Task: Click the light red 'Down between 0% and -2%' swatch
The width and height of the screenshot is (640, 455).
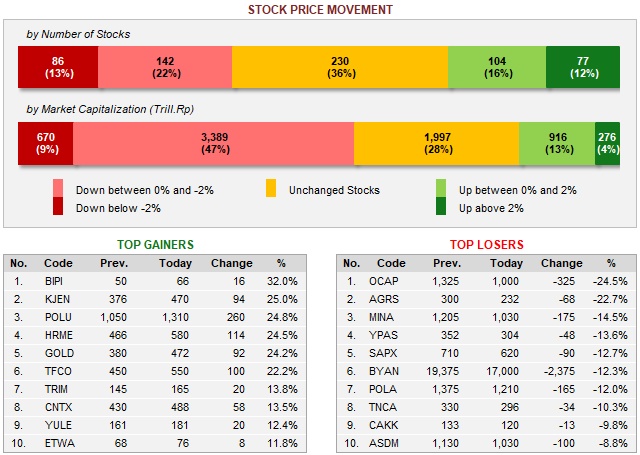Action: 58,190
